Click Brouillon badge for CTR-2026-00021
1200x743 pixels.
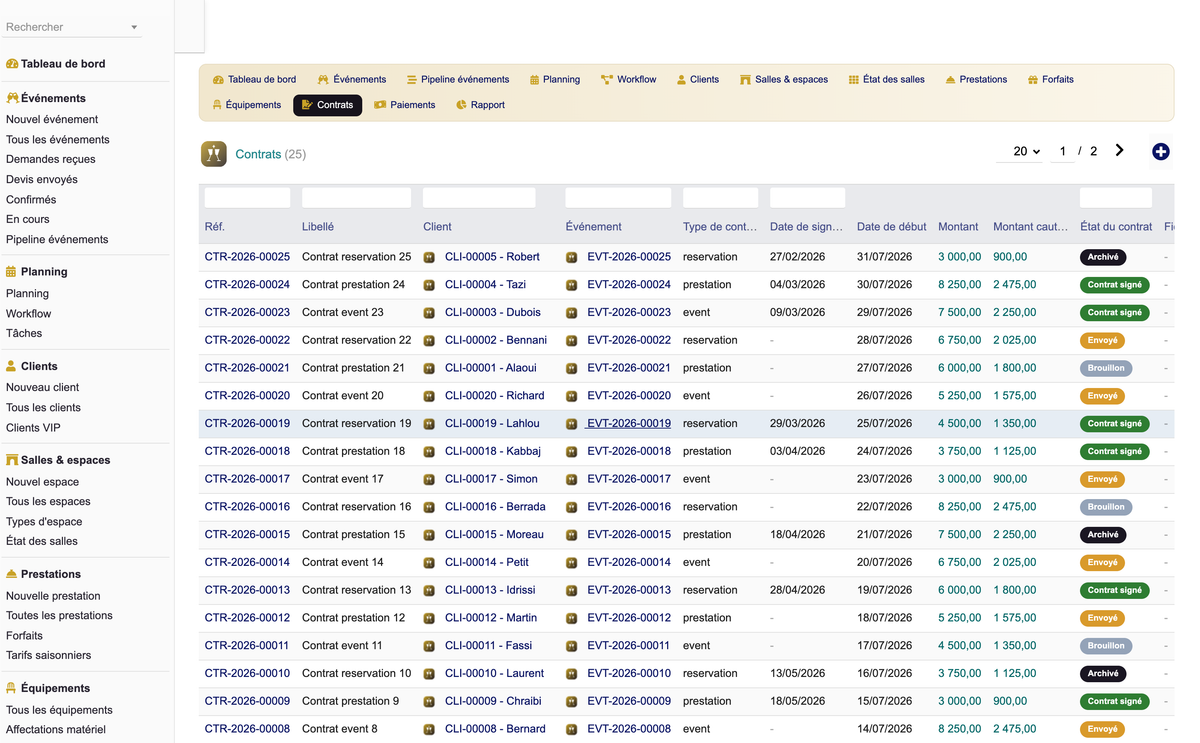pyautogui.click(x=1106, y=368)
